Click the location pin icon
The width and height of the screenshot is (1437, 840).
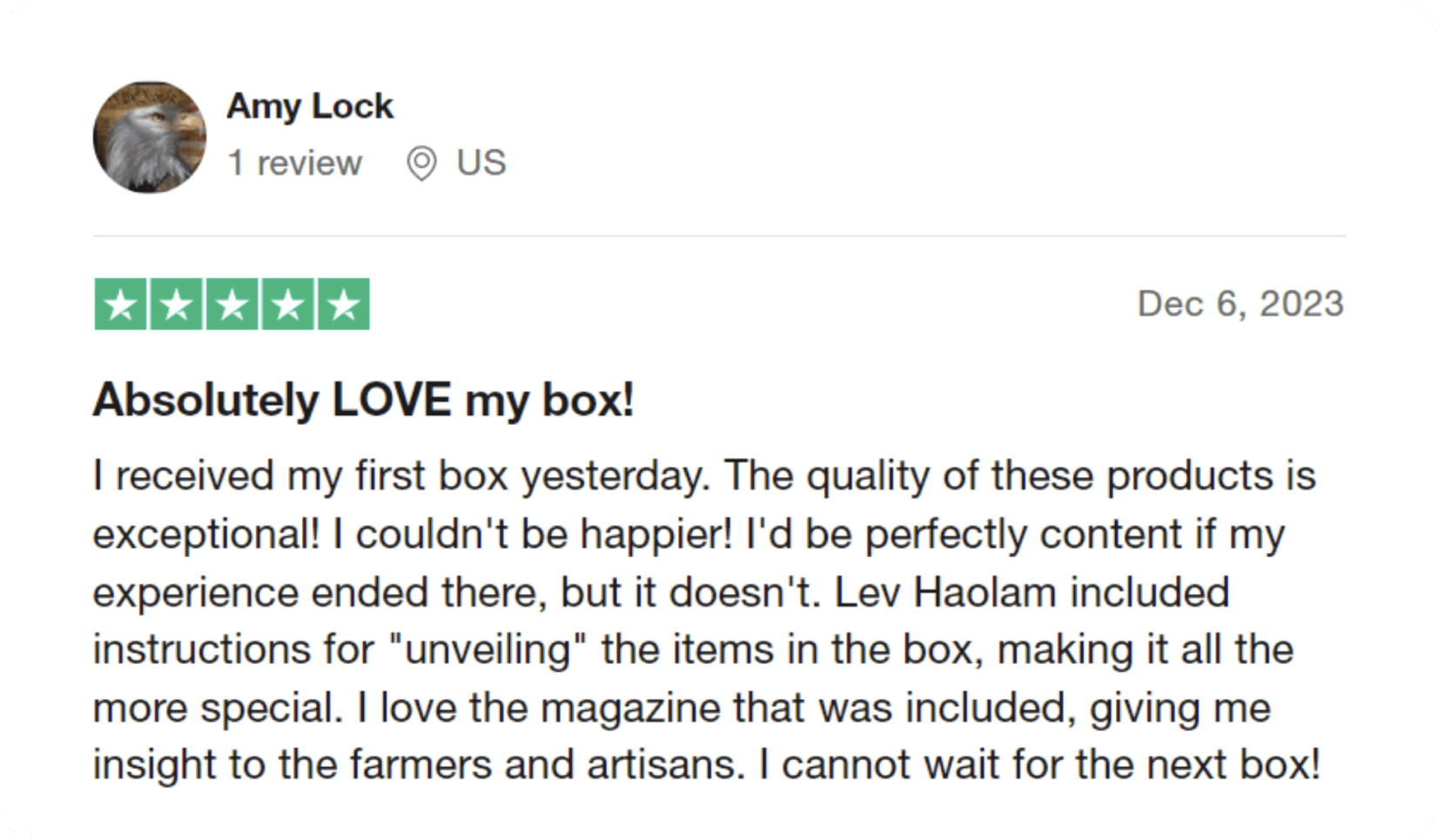pyautogui.click(x=422, y=164)
